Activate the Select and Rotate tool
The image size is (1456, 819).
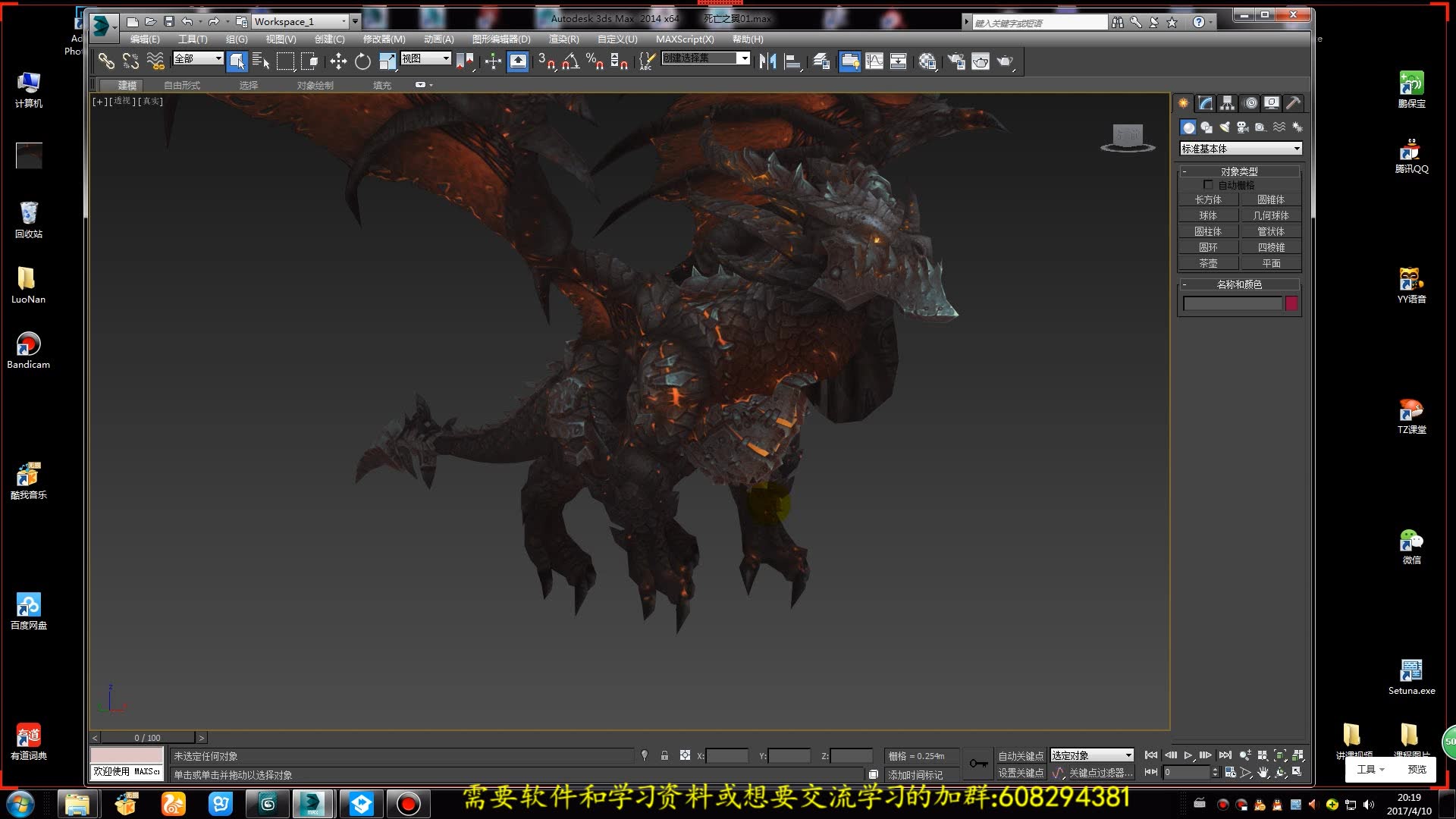[362, 61]
